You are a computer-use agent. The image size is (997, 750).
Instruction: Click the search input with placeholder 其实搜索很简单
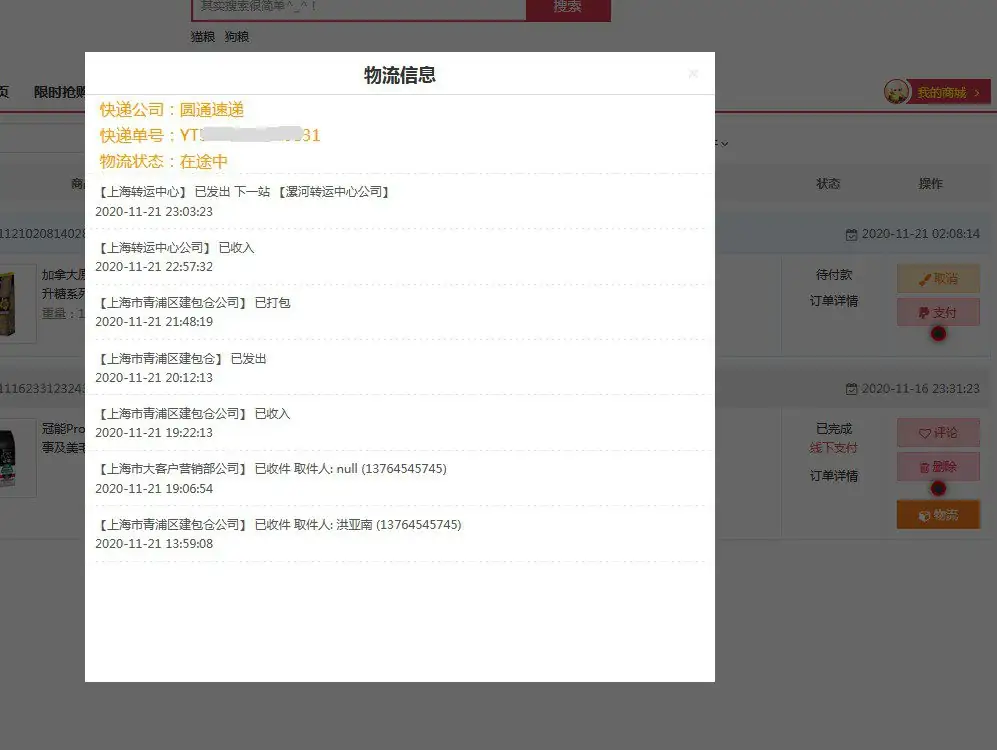coord(360,9)
